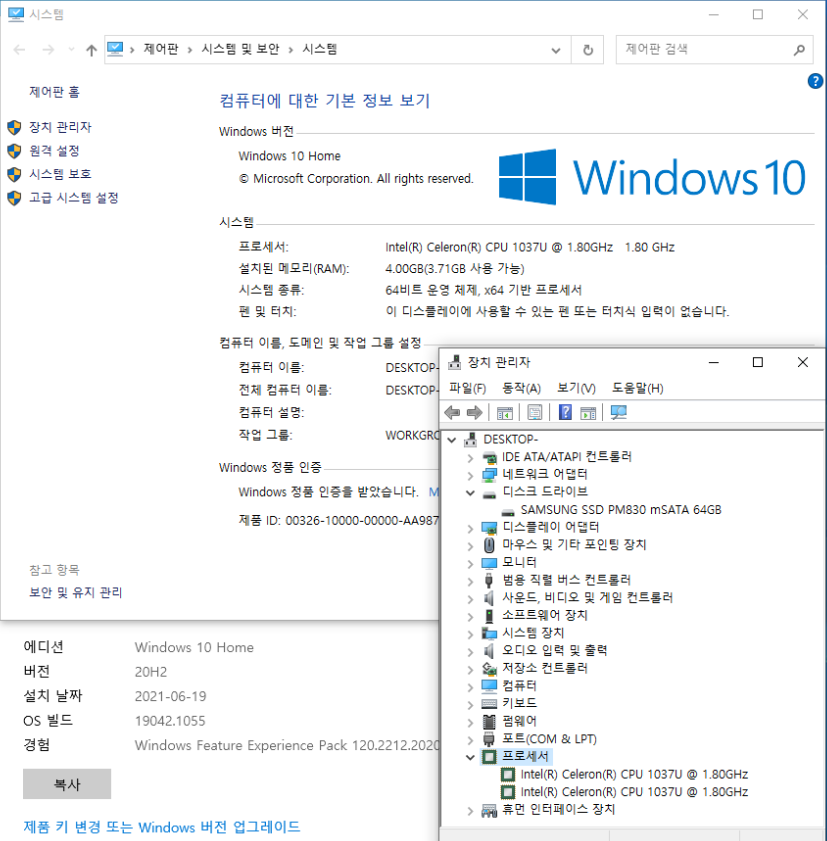Image resolution: width=827 pixels, height=841 pixels.
Task: Click the 4.00GB(3.71GB 사용 가능) memory value
Action: (455, 269)
